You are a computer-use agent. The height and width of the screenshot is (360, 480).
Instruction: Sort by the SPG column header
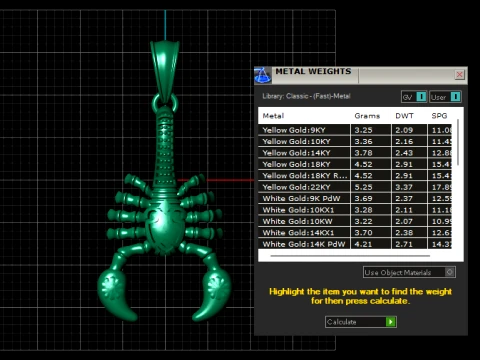click(x=439, y=116)
